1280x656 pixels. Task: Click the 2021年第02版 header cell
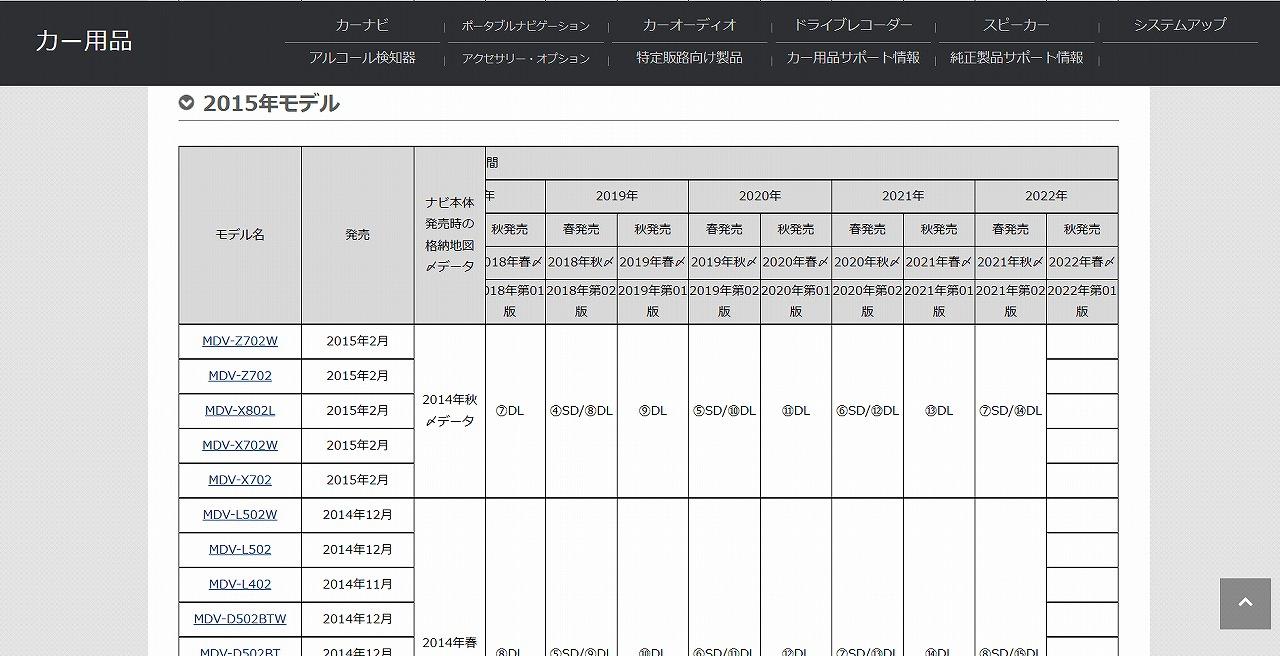click(x=1010, y=301)
